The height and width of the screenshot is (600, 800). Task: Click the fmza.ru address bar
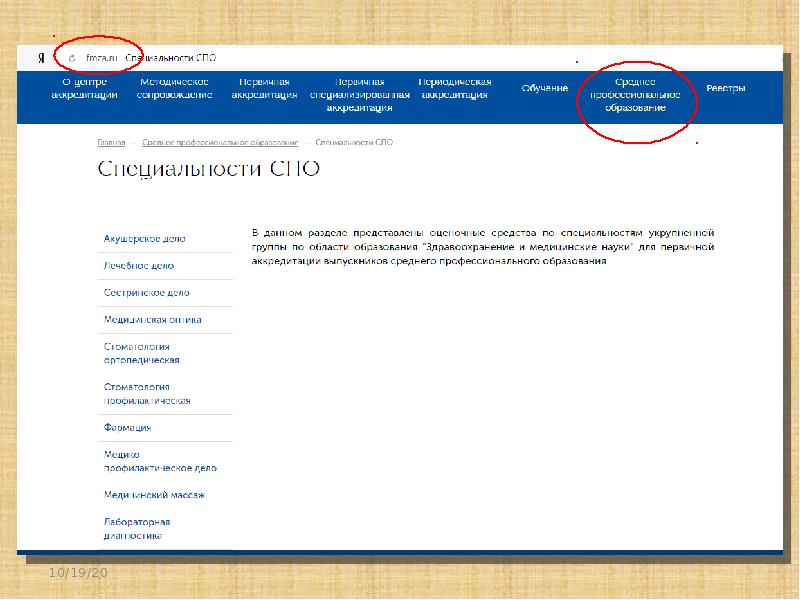pyautogui.click(x=102, y=58)
